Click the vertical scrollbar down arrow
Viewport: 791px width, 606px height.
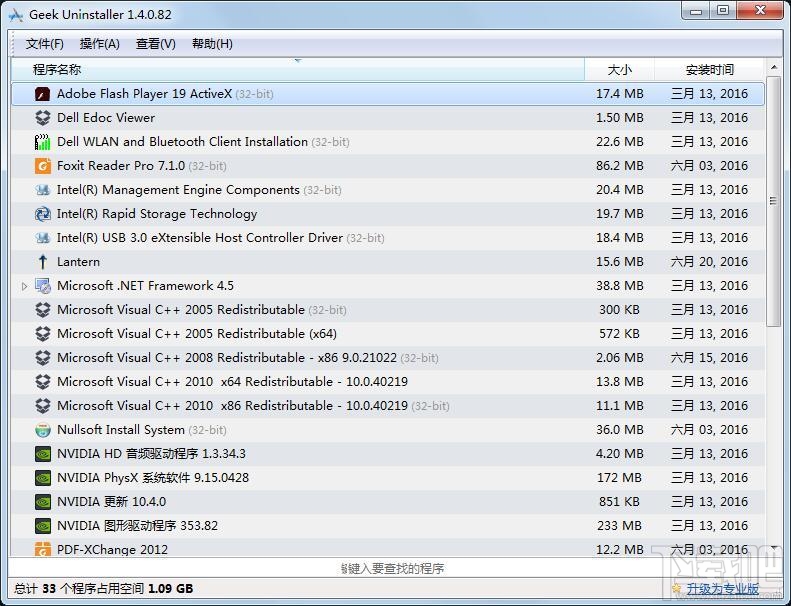[773, 547]
